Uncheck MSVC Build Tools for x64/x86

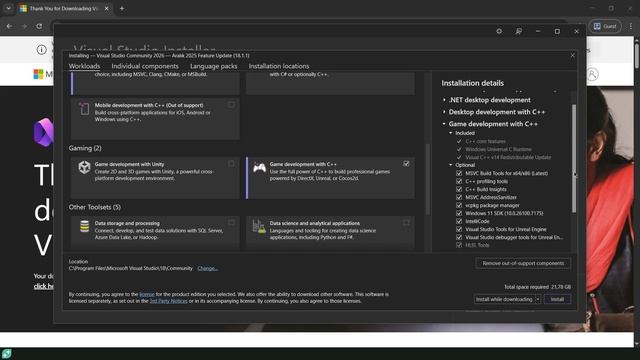click(459, 173)
